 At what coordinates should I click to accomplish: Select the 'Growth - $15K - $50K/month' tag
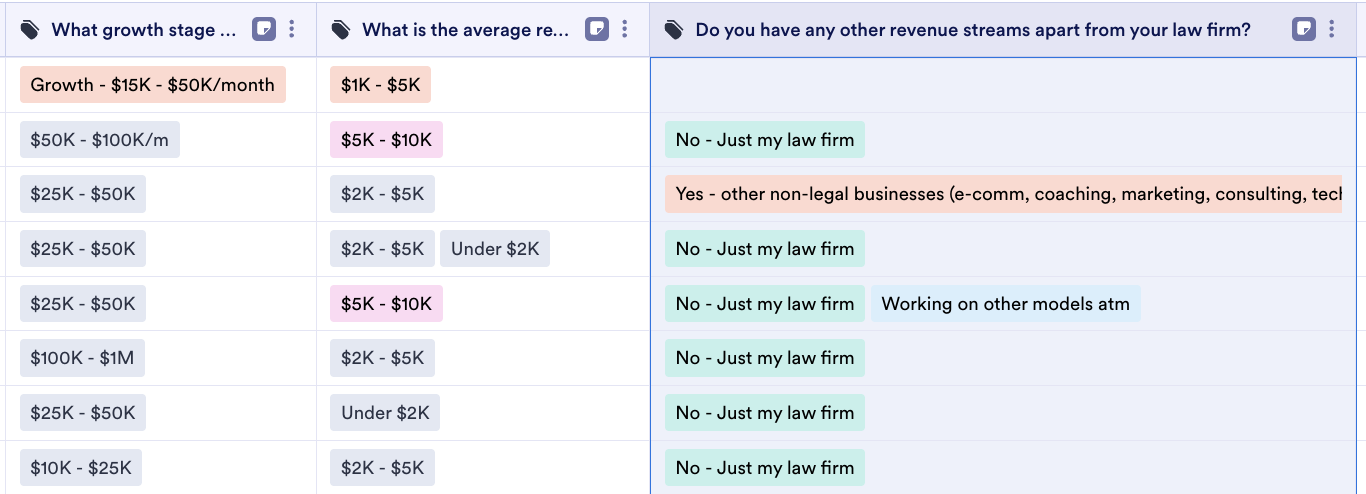click(152, 85)
